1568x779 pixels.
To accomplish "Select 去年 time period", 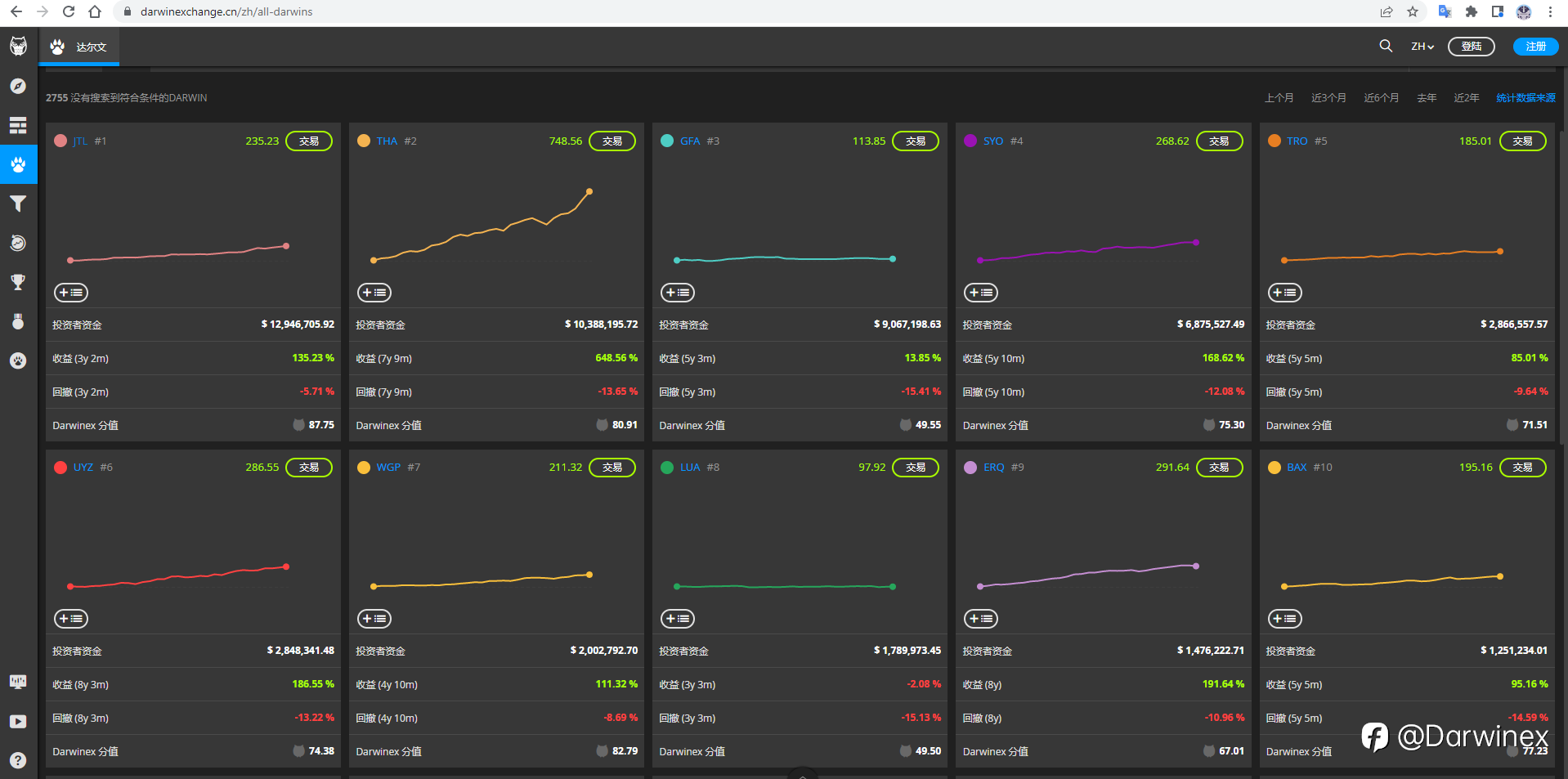I will [1427, 98].
